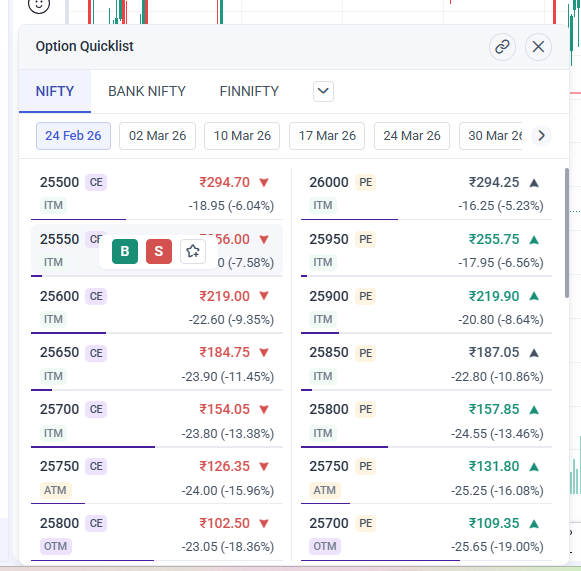Click the down arrow next to ₹219.00
Image resolution: width=581 pixels, height=571 pixels.
[264, 296]
